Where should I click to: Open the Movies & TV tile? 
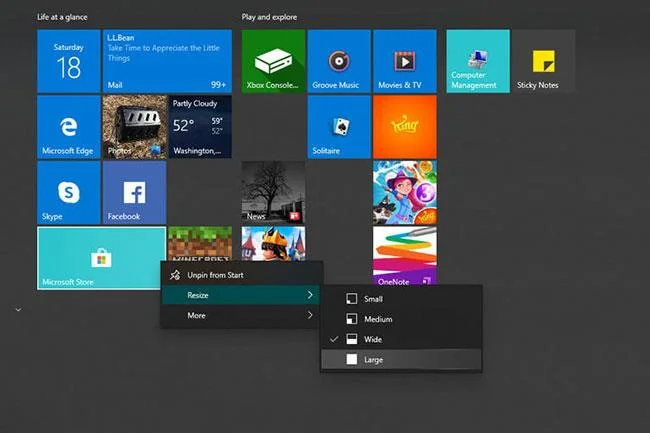(x=405, y=61)
